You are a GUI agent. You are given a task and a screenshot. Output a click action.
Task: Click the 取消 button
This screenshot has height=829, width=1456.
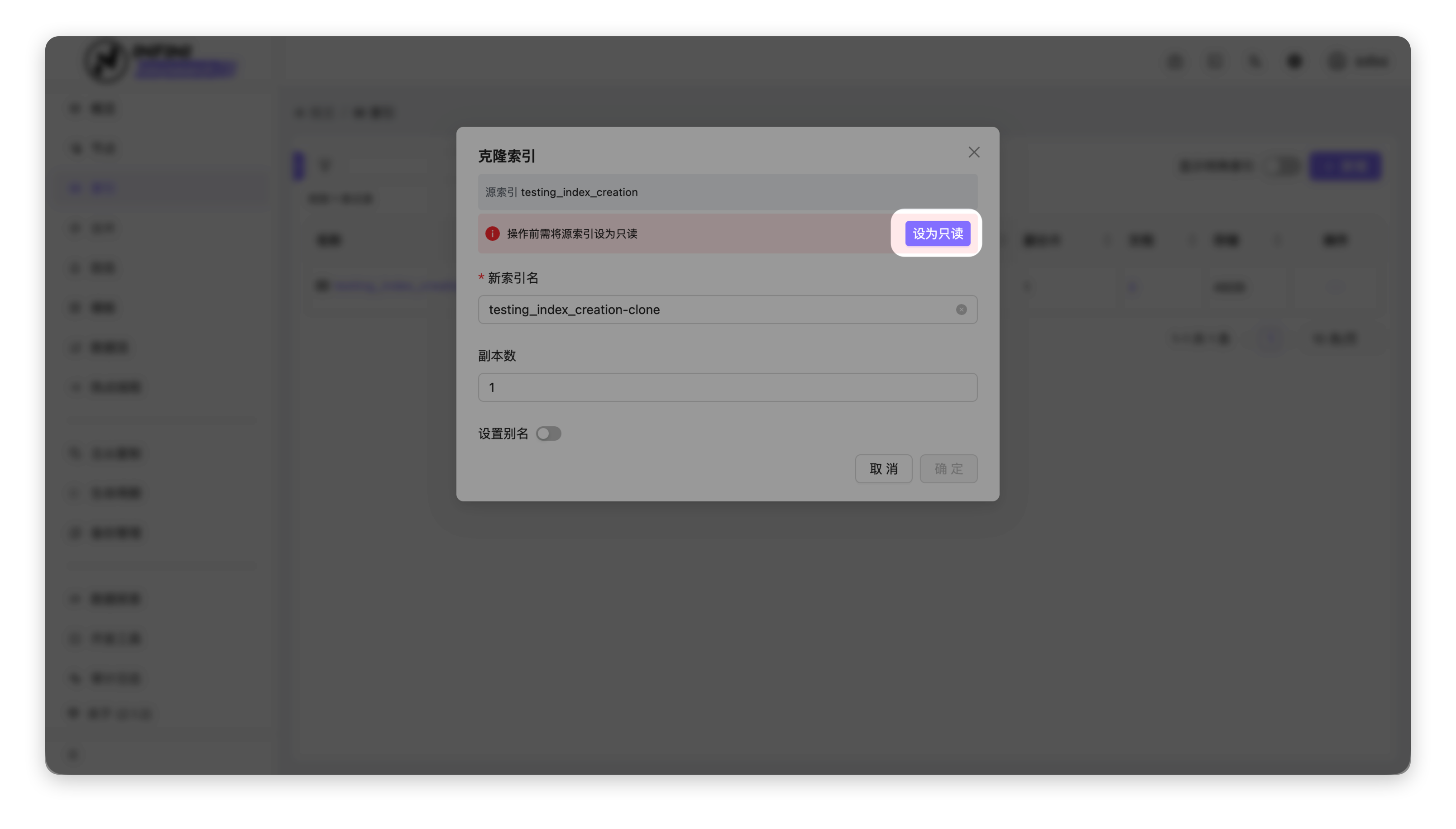point(883,469)
